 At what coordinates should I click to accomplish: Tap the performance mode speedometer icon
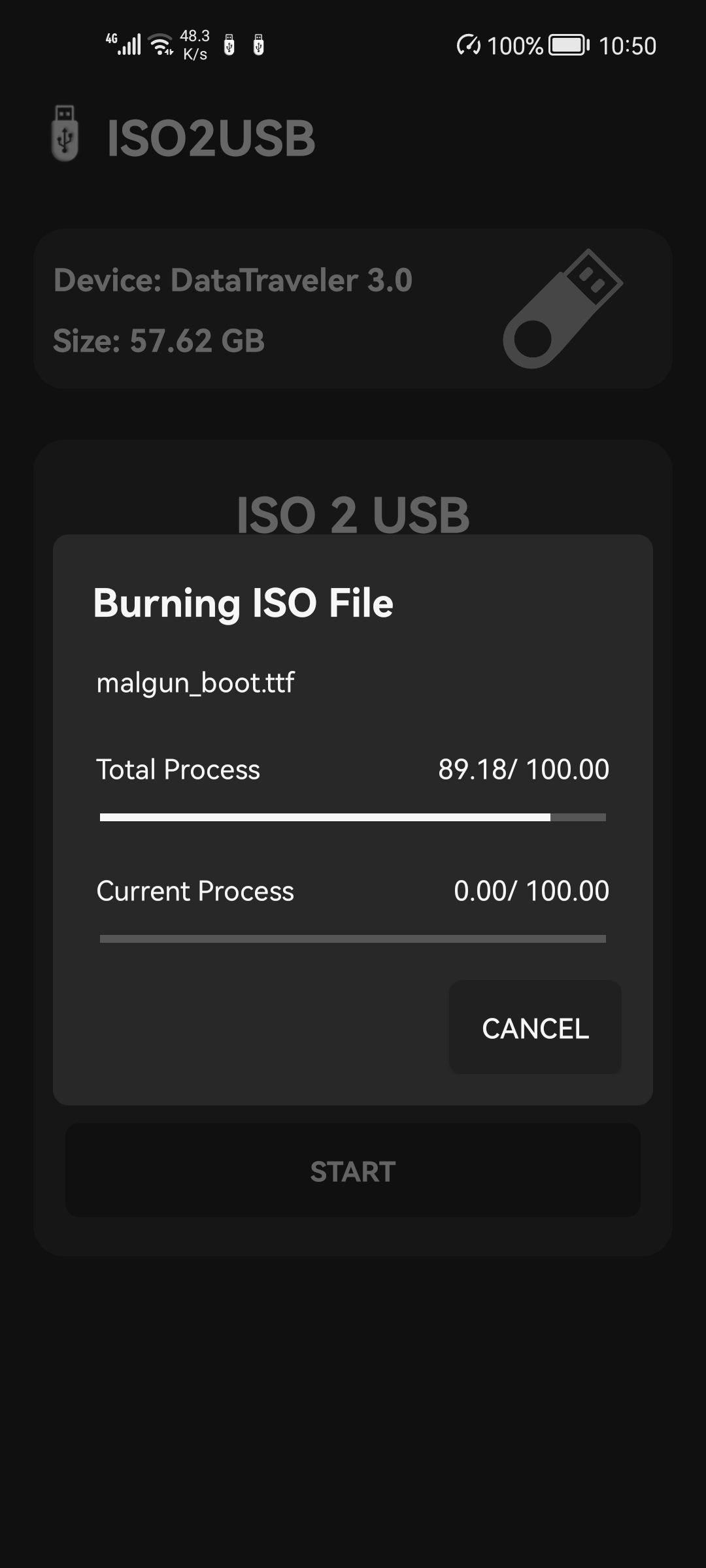[x=468, y=46]
